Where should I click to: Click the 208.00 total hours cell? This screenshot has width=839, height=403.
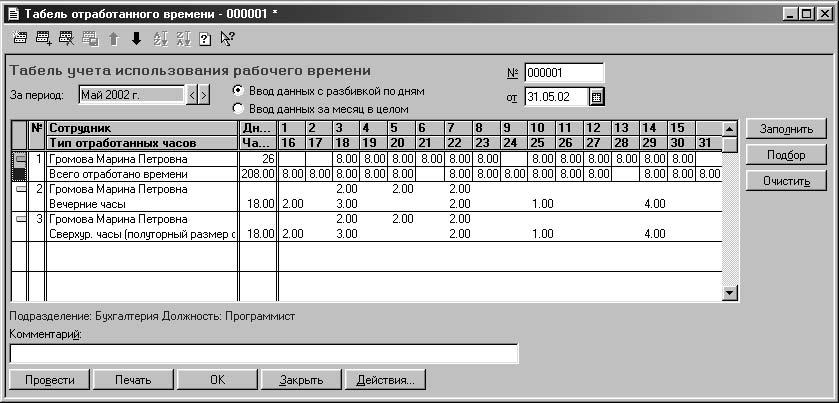click(258, 174)
